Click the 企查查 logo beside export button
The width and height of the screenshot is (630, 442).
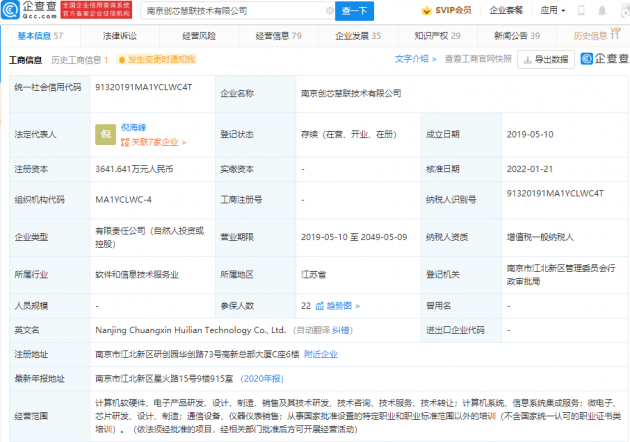[605, 59]
